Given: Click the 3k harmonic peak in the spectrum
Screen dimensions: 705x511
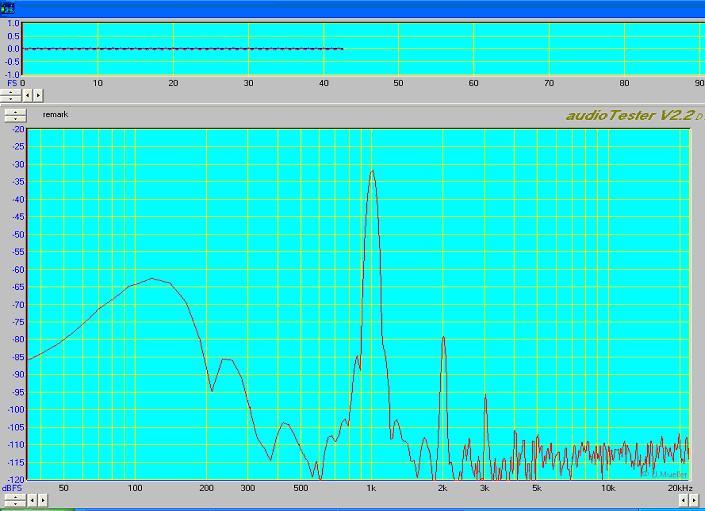Looking at the screenshot, I should click(486, 395).
